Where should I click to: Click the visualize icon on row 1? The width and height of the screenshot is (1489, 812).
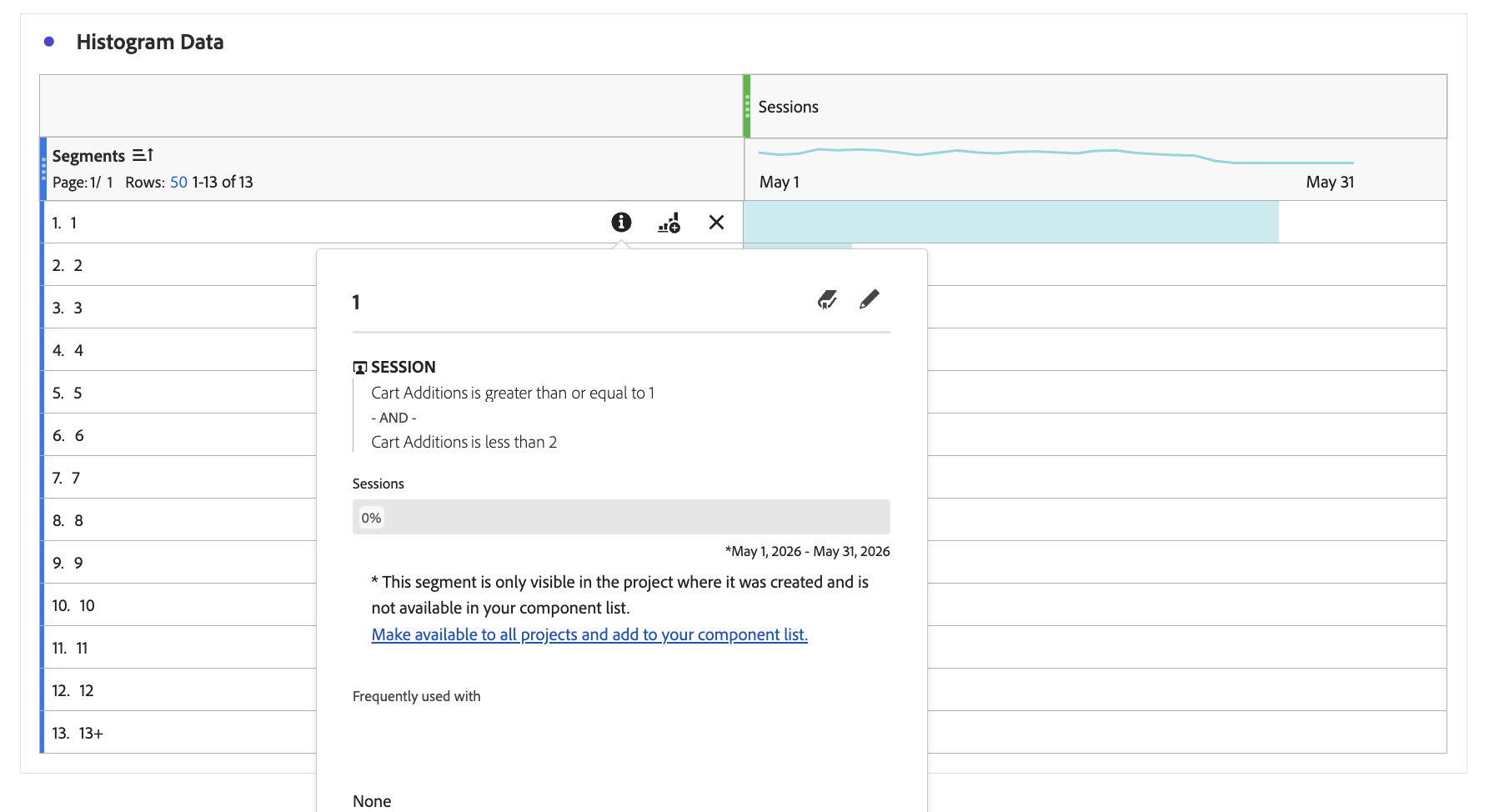point(669,223)
